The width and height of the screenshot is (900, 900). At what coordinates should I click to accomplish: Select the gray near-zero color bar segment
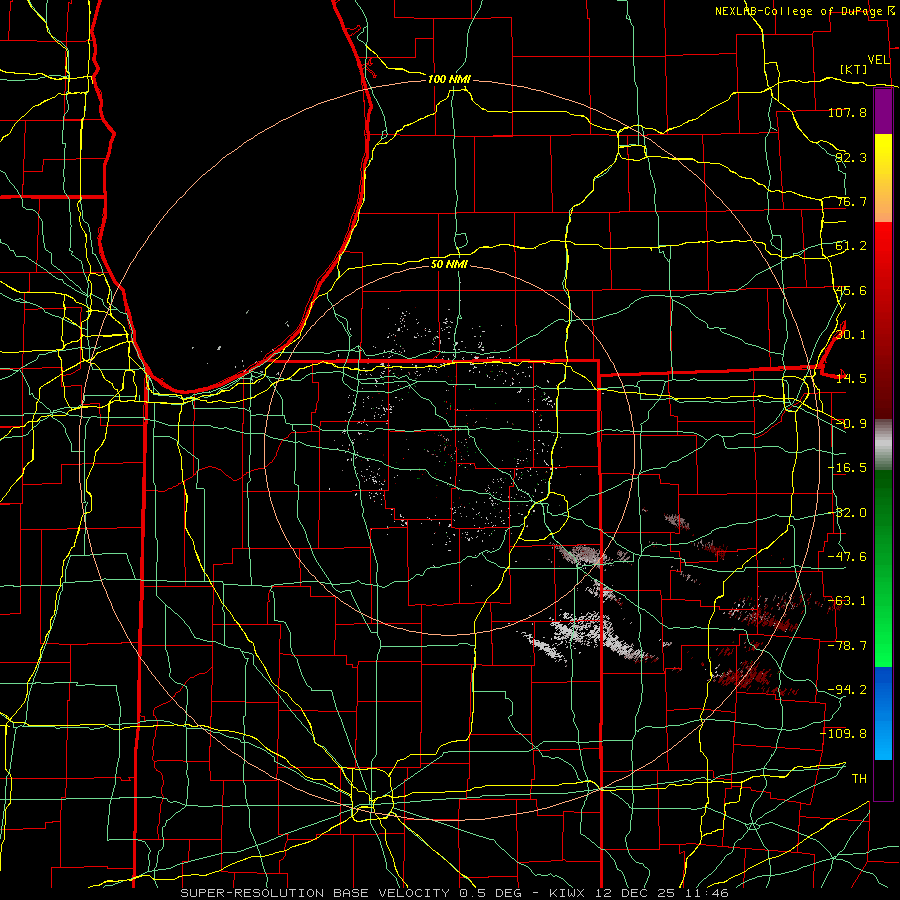click(x=883, y=444)
